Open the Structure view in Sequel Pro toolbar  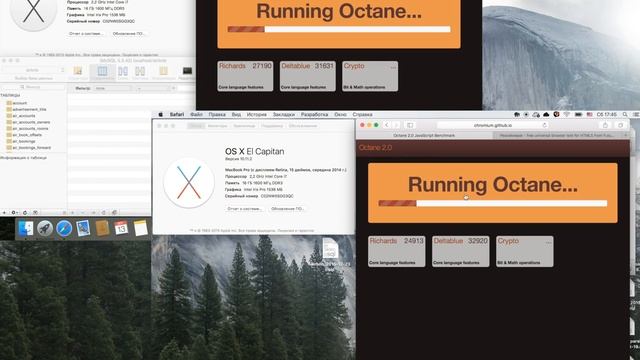pos(78,73)
